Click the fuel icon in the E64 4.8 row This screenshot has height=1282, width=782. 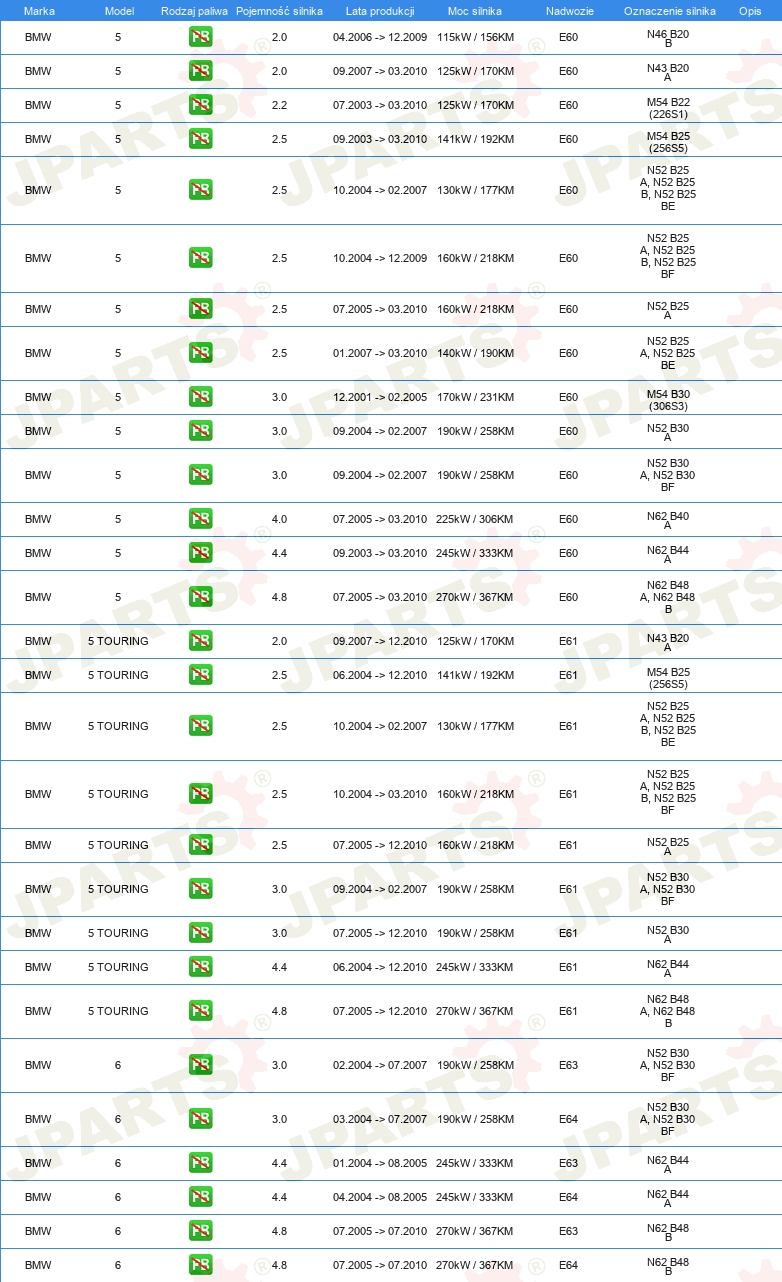(x=200, y=1265)
